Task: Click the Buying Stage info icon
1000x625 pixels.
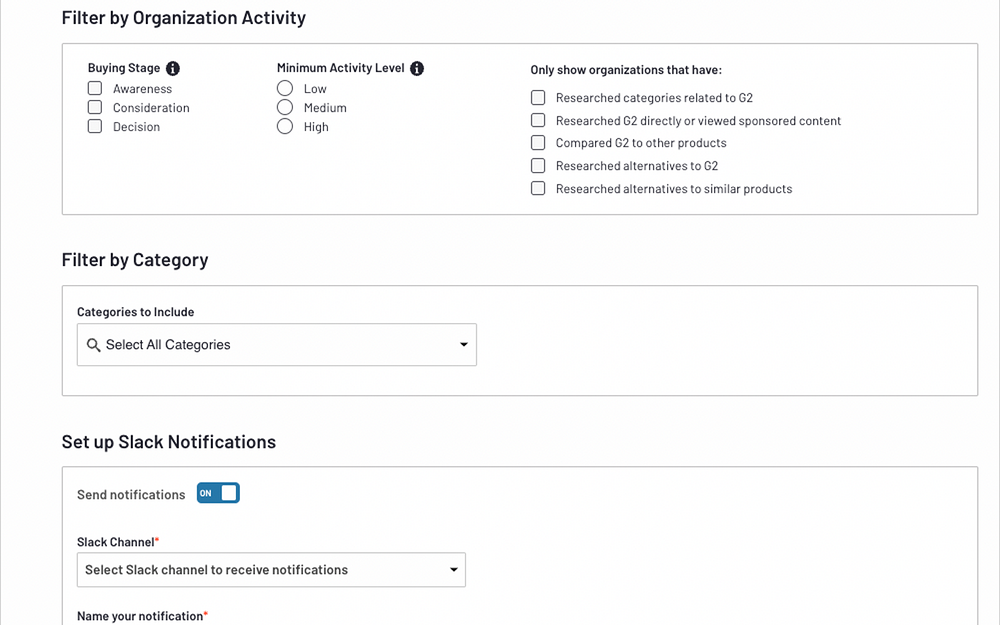Action: [173, 69]
